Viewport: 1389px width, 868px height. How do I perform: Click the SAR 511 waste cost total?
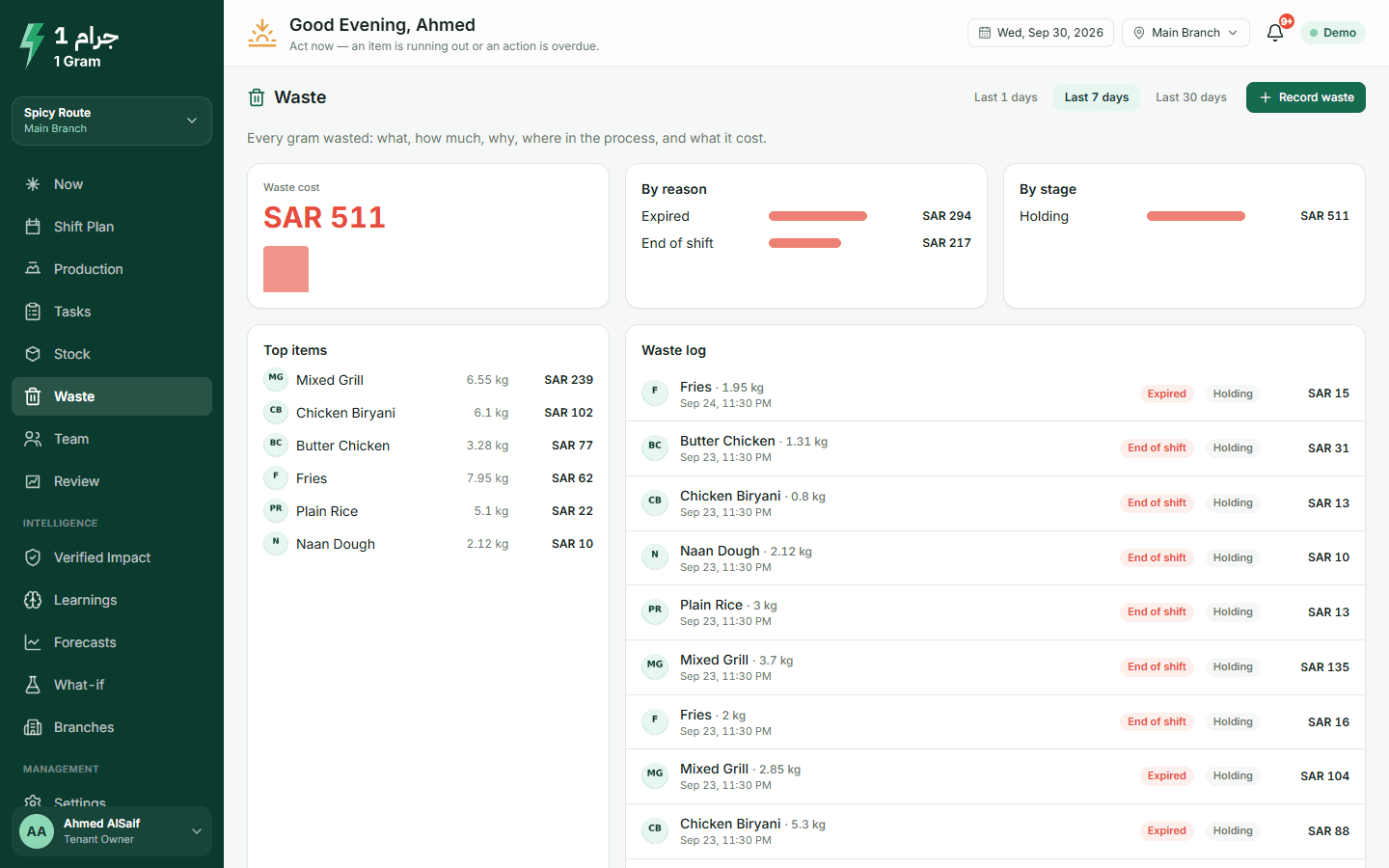click(324, 218)
